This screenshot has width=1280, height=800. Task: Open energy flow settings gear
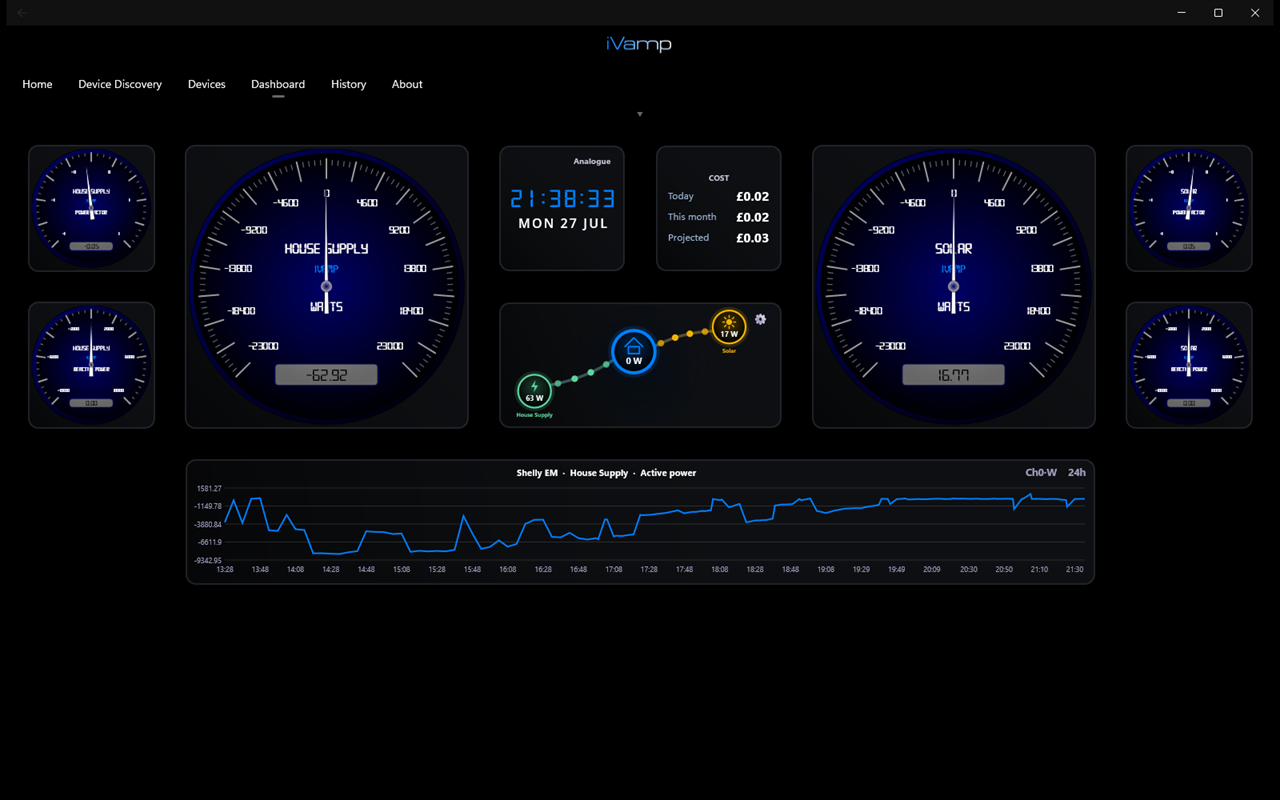point(761,319)
